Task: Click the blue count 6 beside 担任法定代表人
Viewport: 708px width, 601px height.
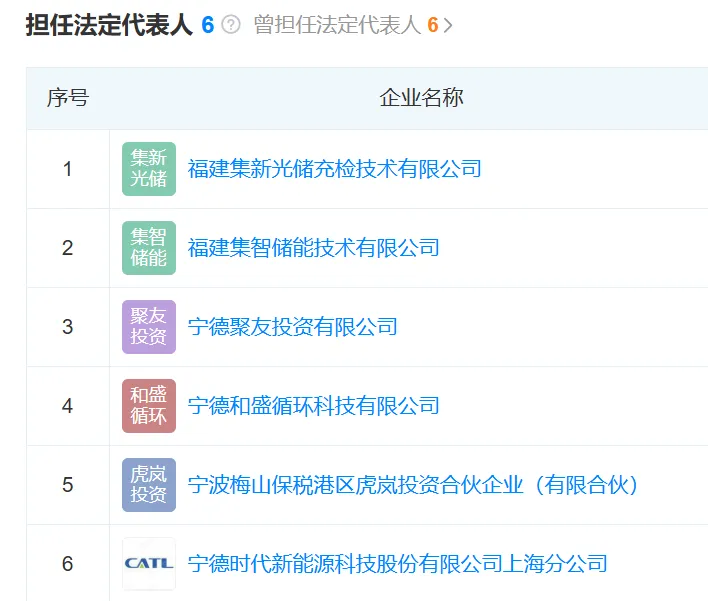Action: (207, 25)
